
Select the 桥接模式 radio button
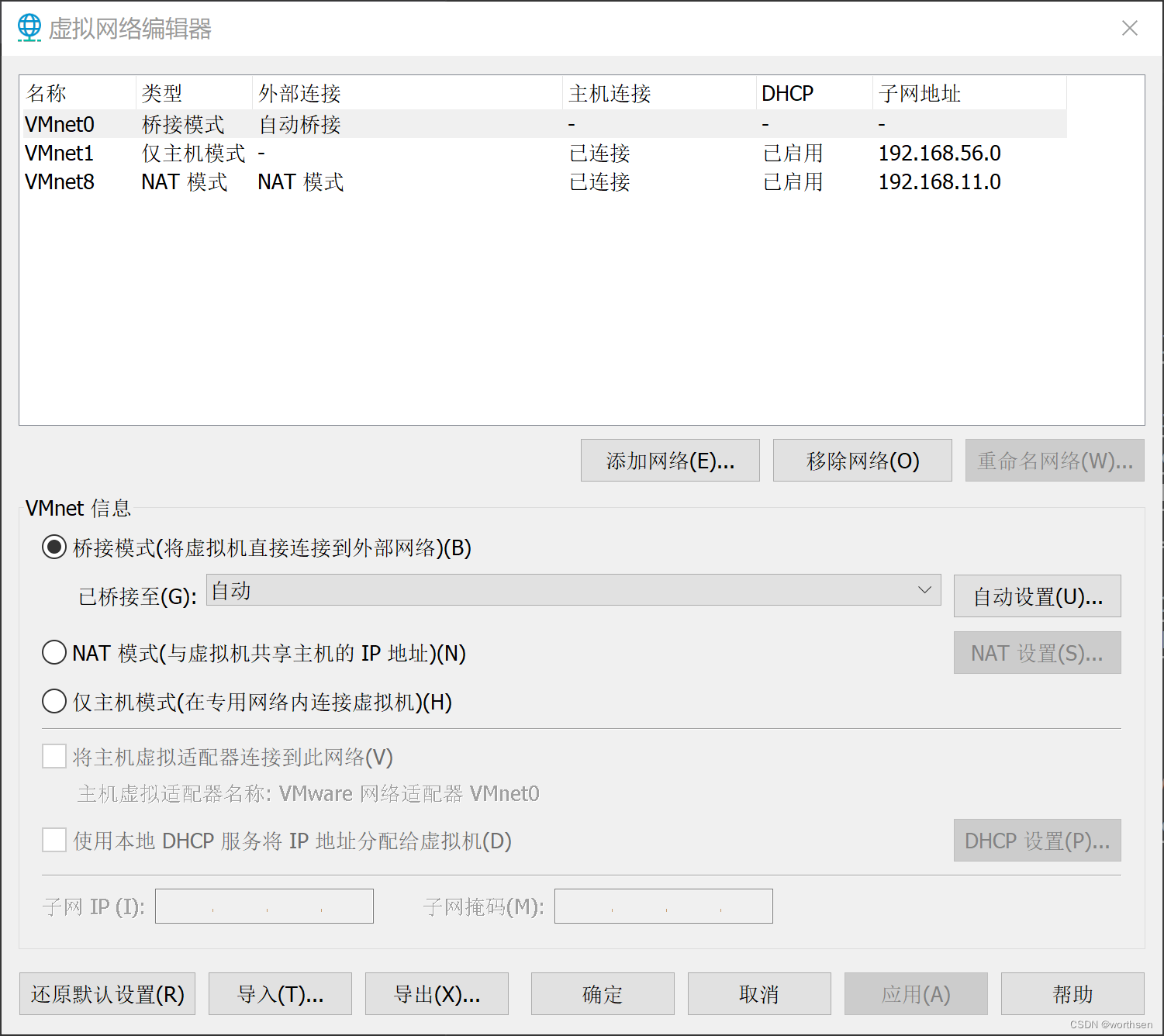point(54,547)
